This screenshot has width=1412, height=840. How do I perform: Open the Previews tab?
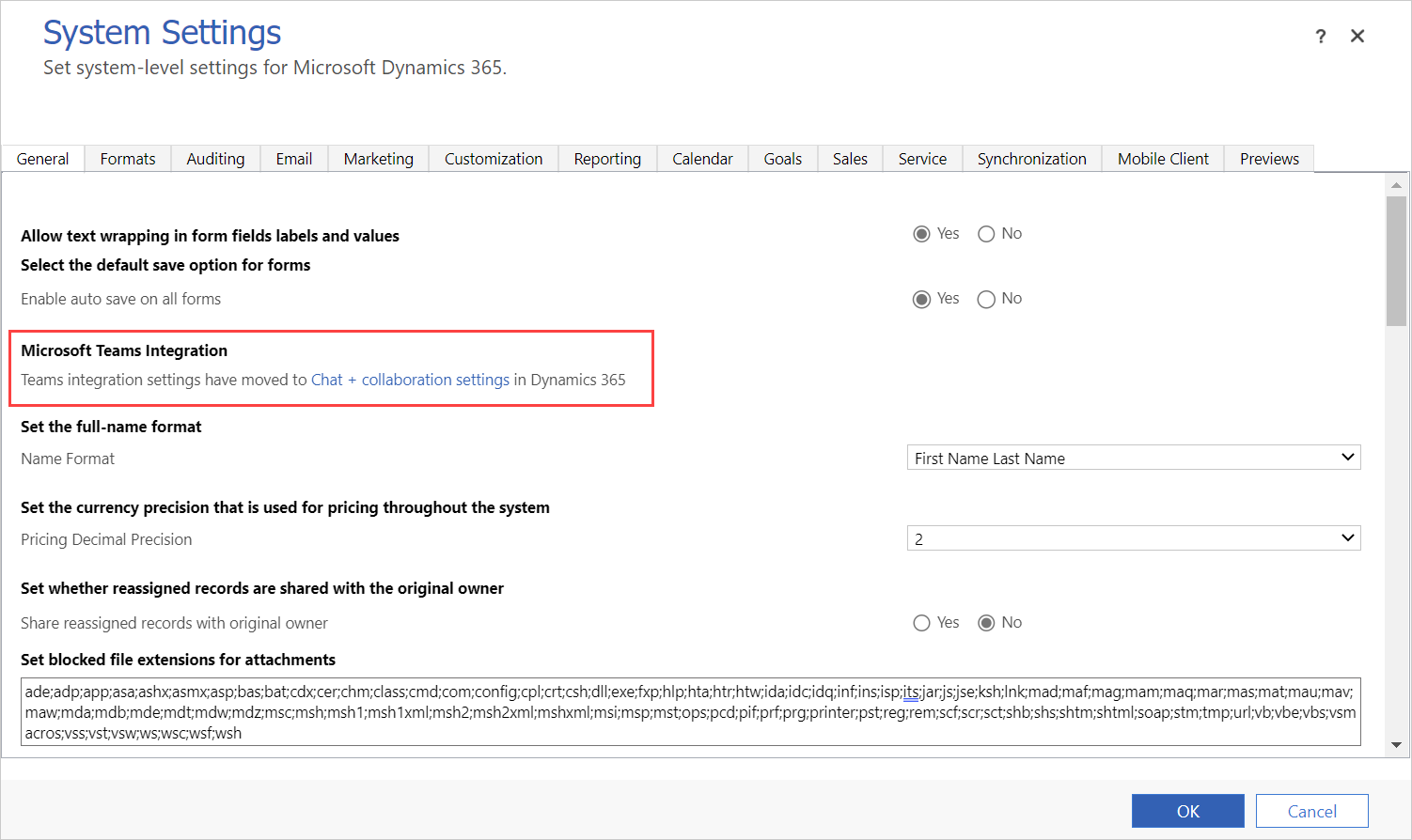click(x=1269, y=159)
